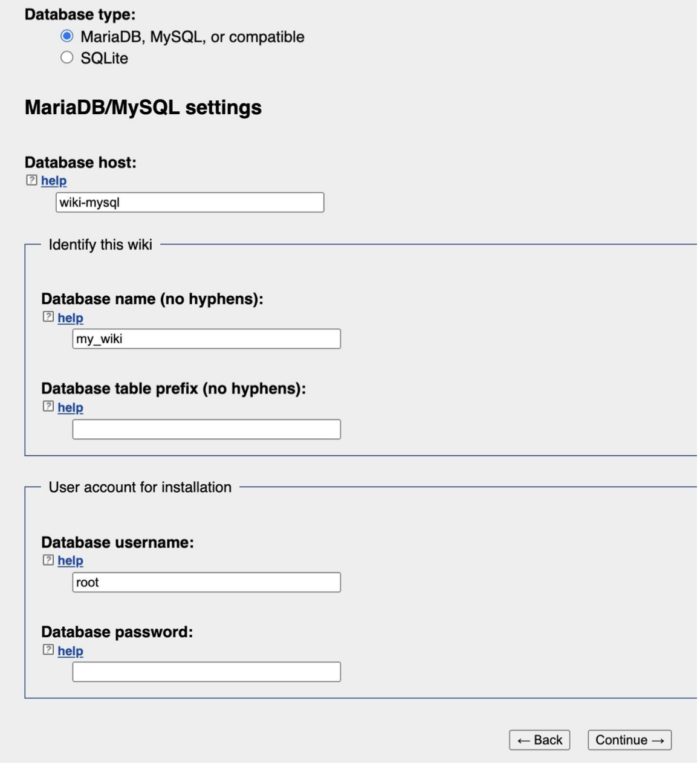Image resolution: width=700 pixels, height=764 pixels.
Task: Click the Database name field containing my_wiki
Action: click(206, 339)
